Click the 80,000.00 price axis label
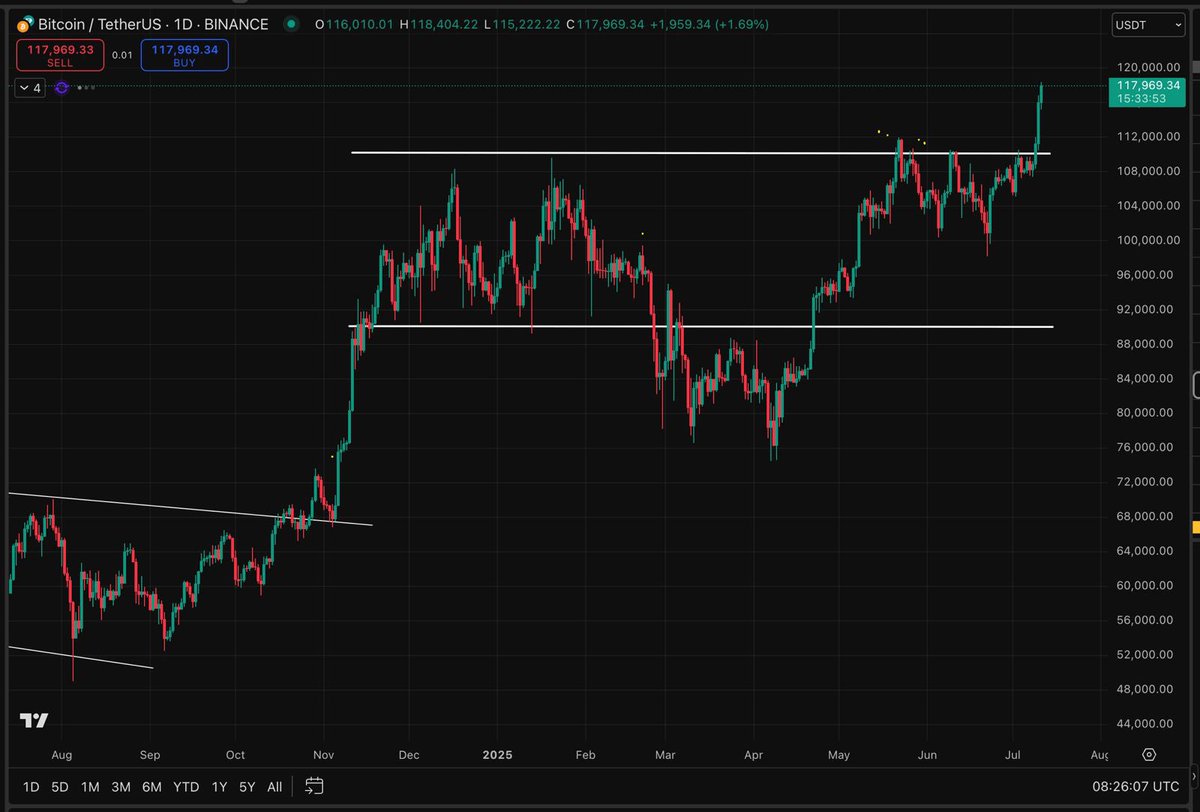Viewport: 1200px width, 812px height. click(x=1146, y=413)
